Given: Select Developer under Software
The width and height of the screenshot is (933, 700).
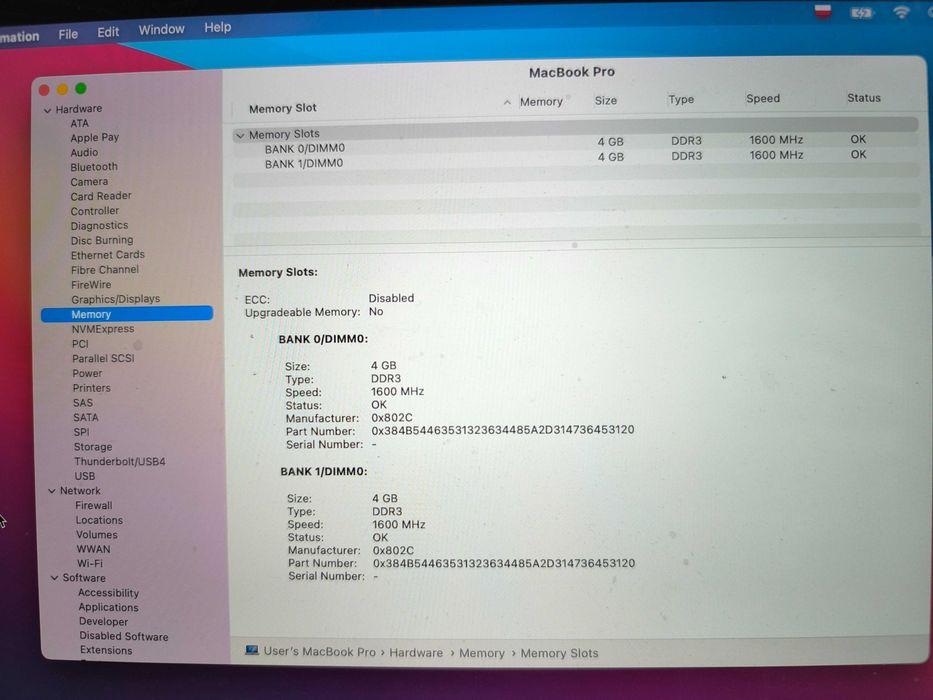Looking at the screenshot, I should tap(104, 621).
